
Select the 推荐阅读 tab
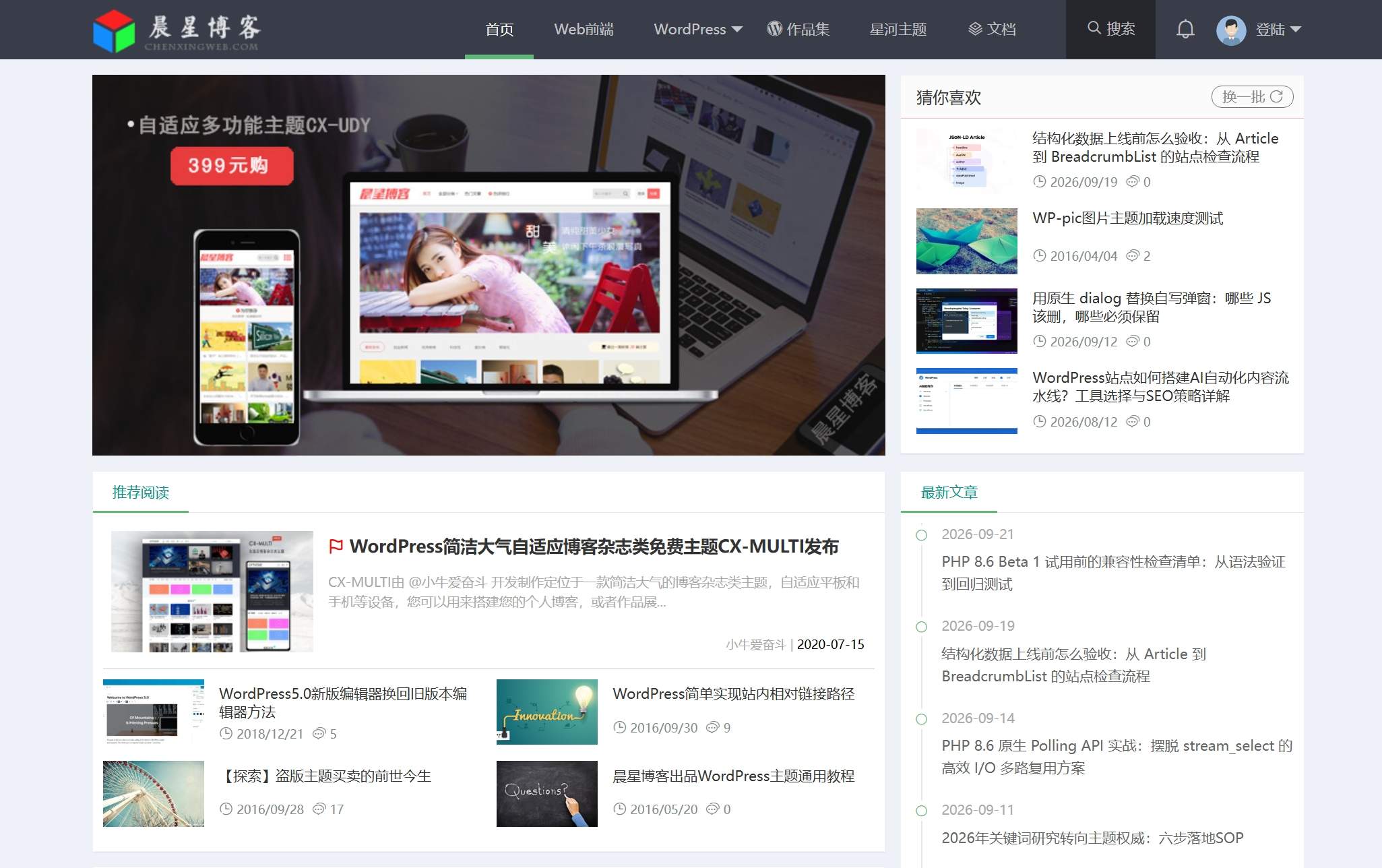point(140,493)
